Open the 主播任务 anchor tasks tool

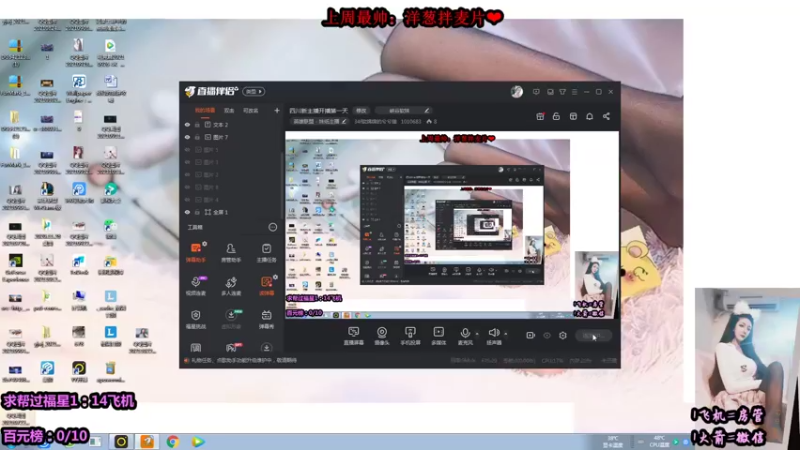click(x=266, y=252)
